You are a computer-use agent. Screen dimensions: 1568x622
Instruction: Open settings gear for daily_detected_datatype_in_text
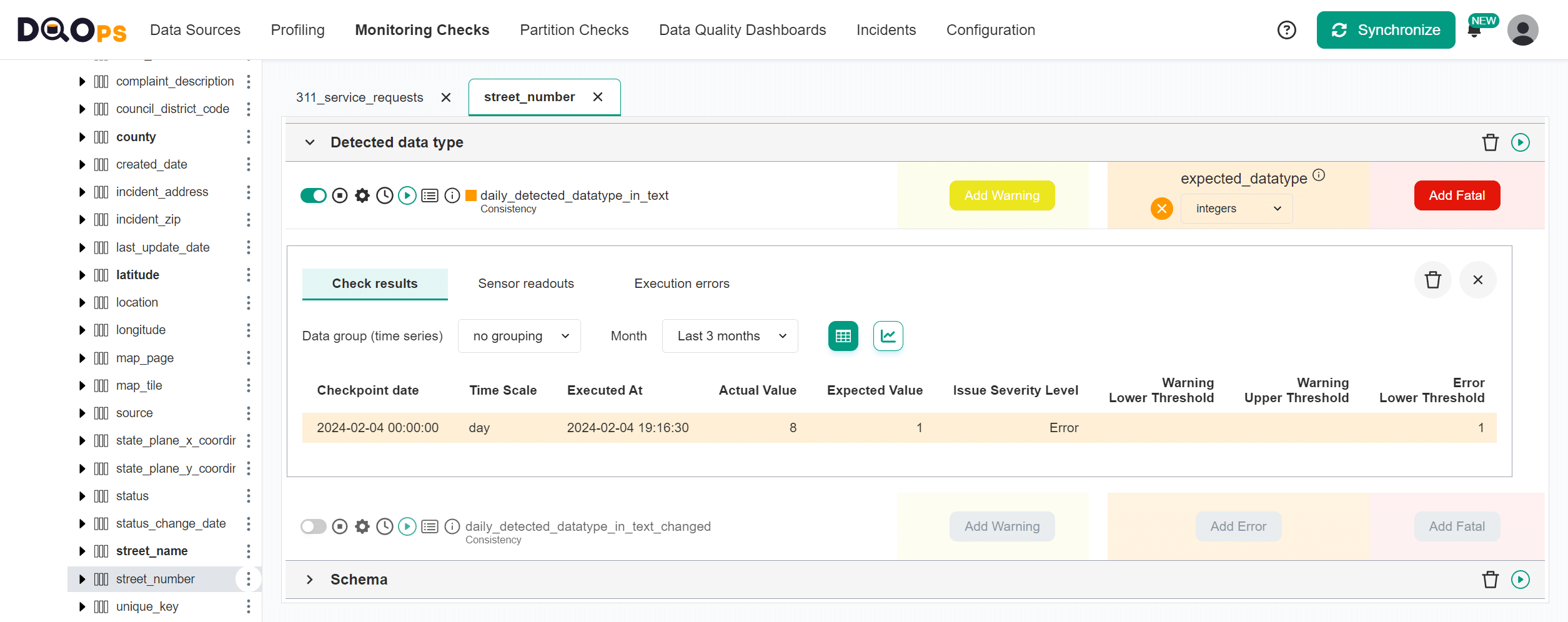[x=362, y=196]
